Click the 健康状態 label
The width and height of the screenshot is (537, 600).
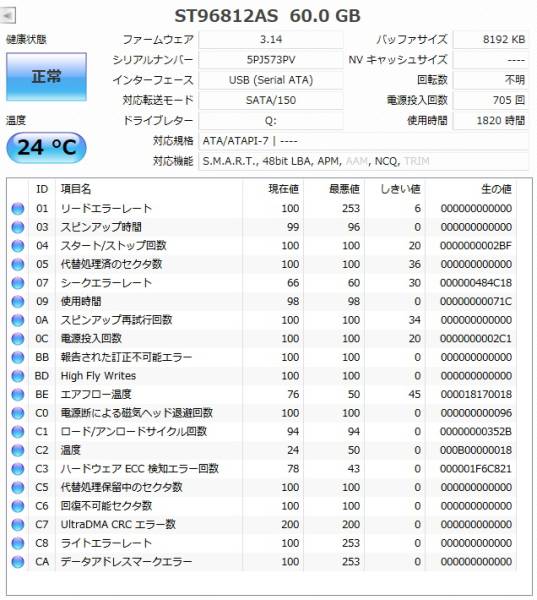(x=26, y=40)
